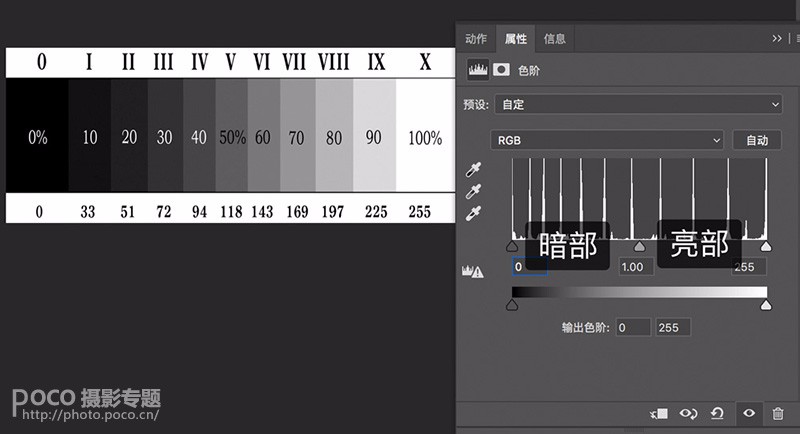800x434 pixels.
Task: Click the clip to layer icon
Action: coord(659,414)
